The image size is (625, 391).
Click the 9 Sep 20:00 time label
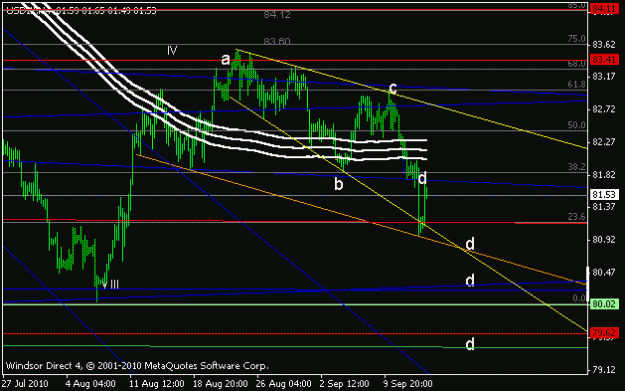click(408, 384)
